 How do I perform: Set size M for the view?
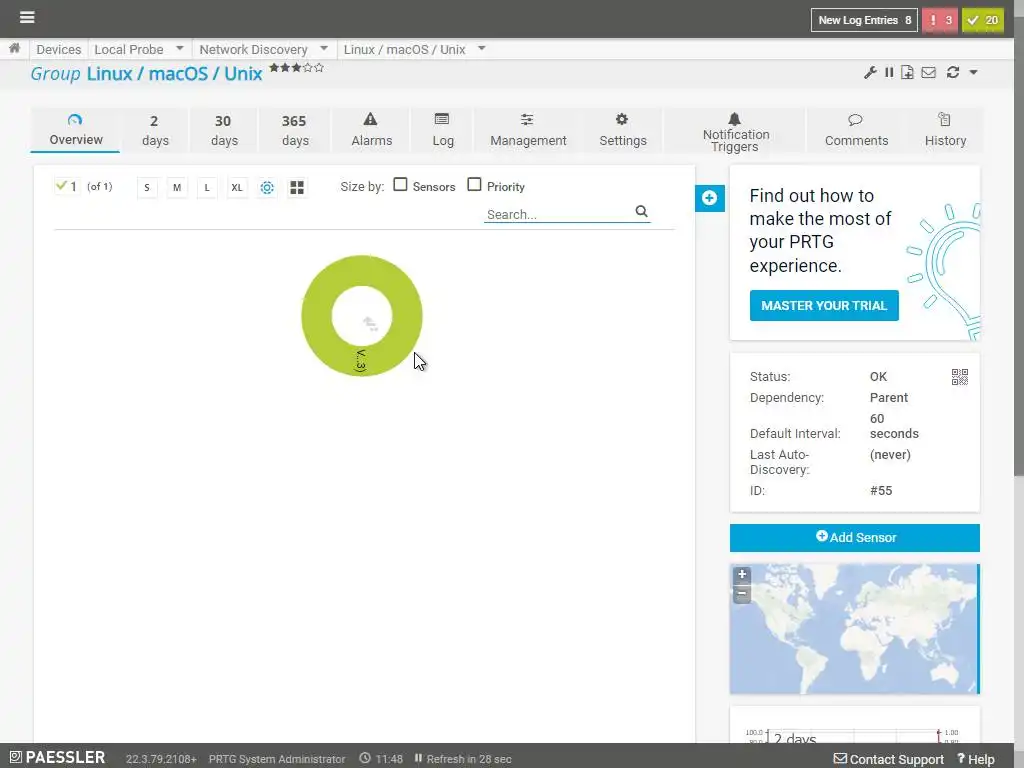pos(177,188)
